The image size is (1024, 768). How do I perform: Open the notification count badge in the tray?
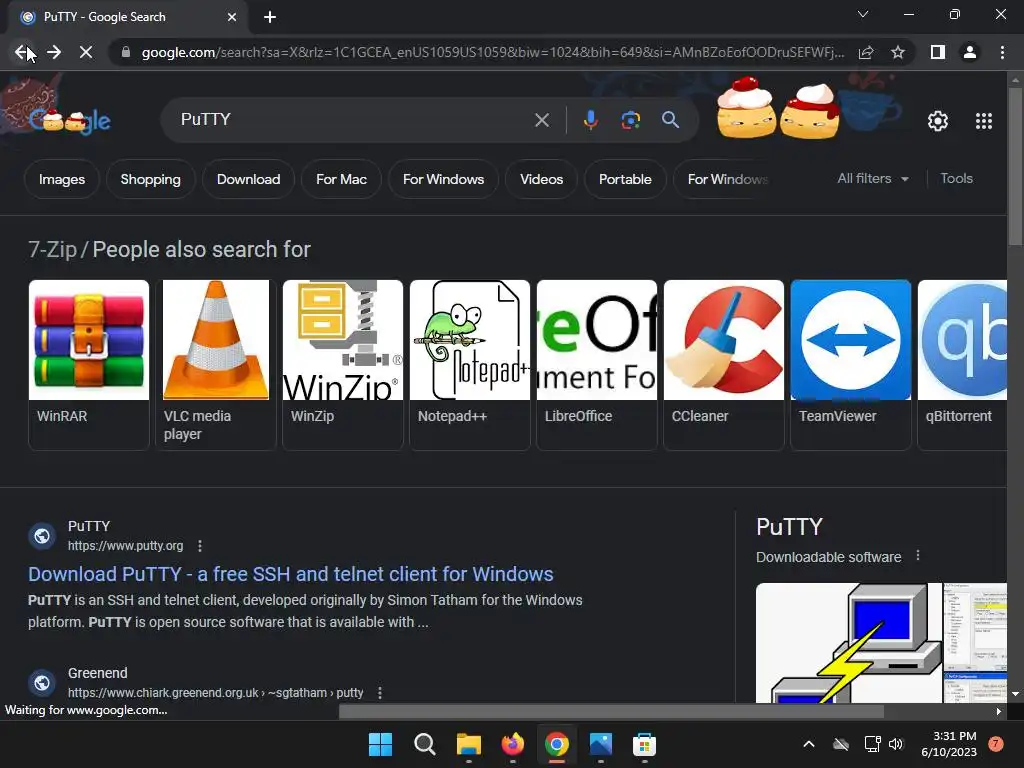[x=996, y=743]
